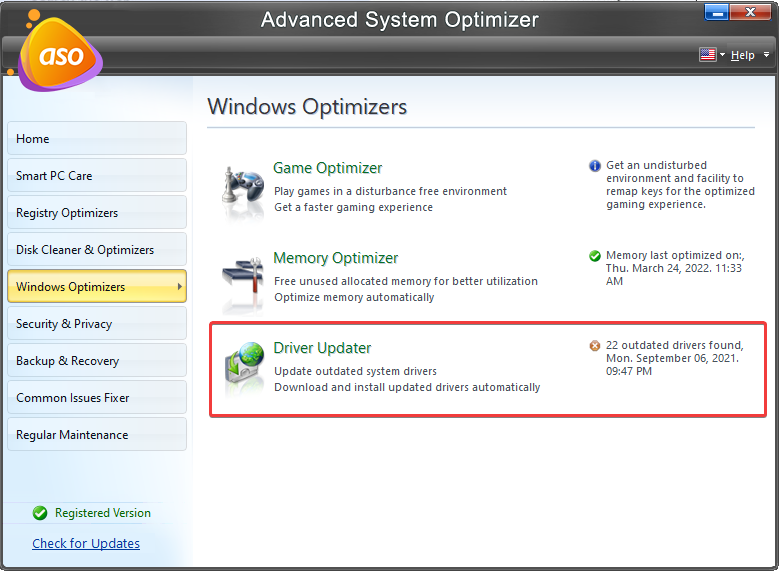Open Security & Privacy section
The width and height of the screenshot is (781, 571).
coord(97,323)
